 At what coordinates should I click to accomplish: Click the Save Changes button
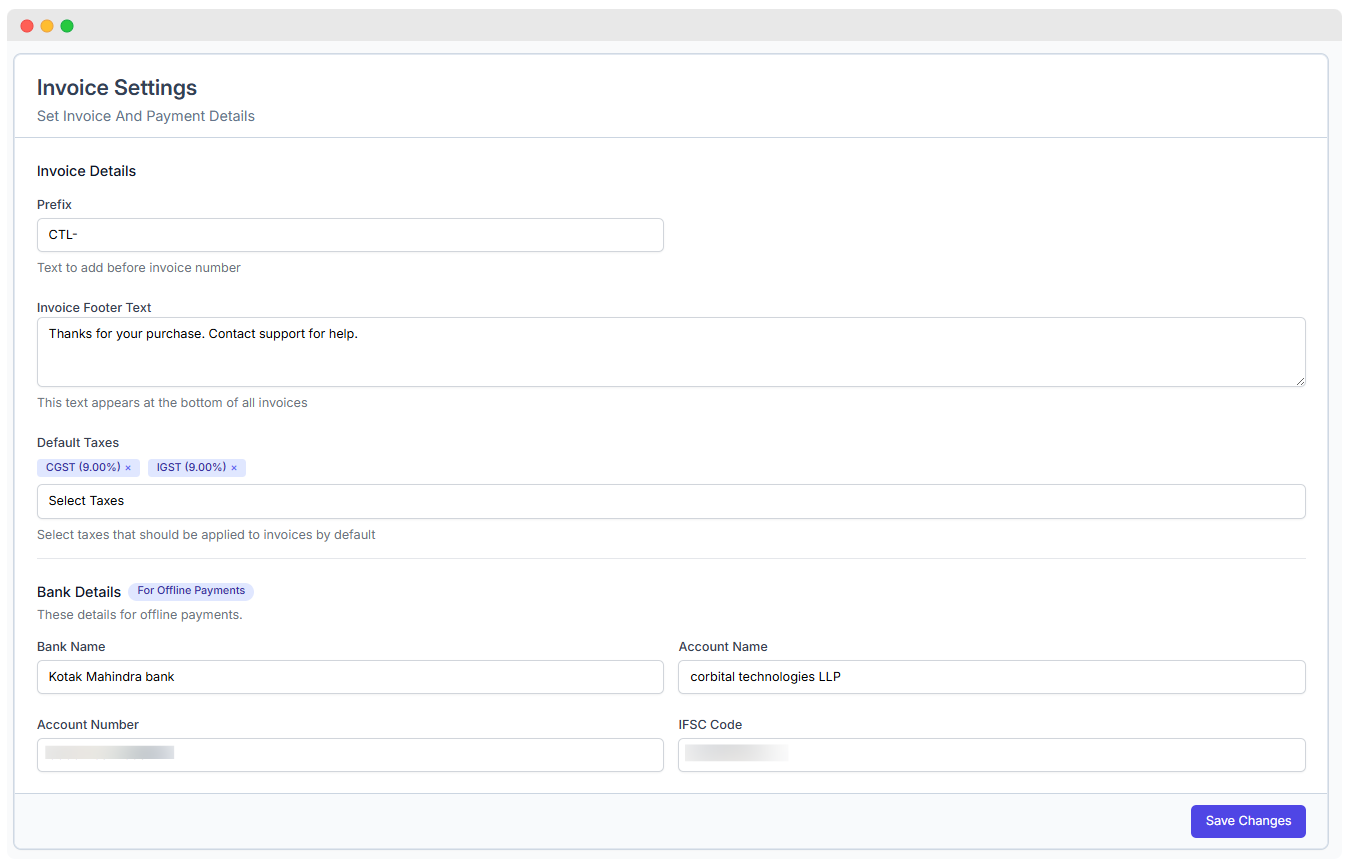pos(1248,821)
